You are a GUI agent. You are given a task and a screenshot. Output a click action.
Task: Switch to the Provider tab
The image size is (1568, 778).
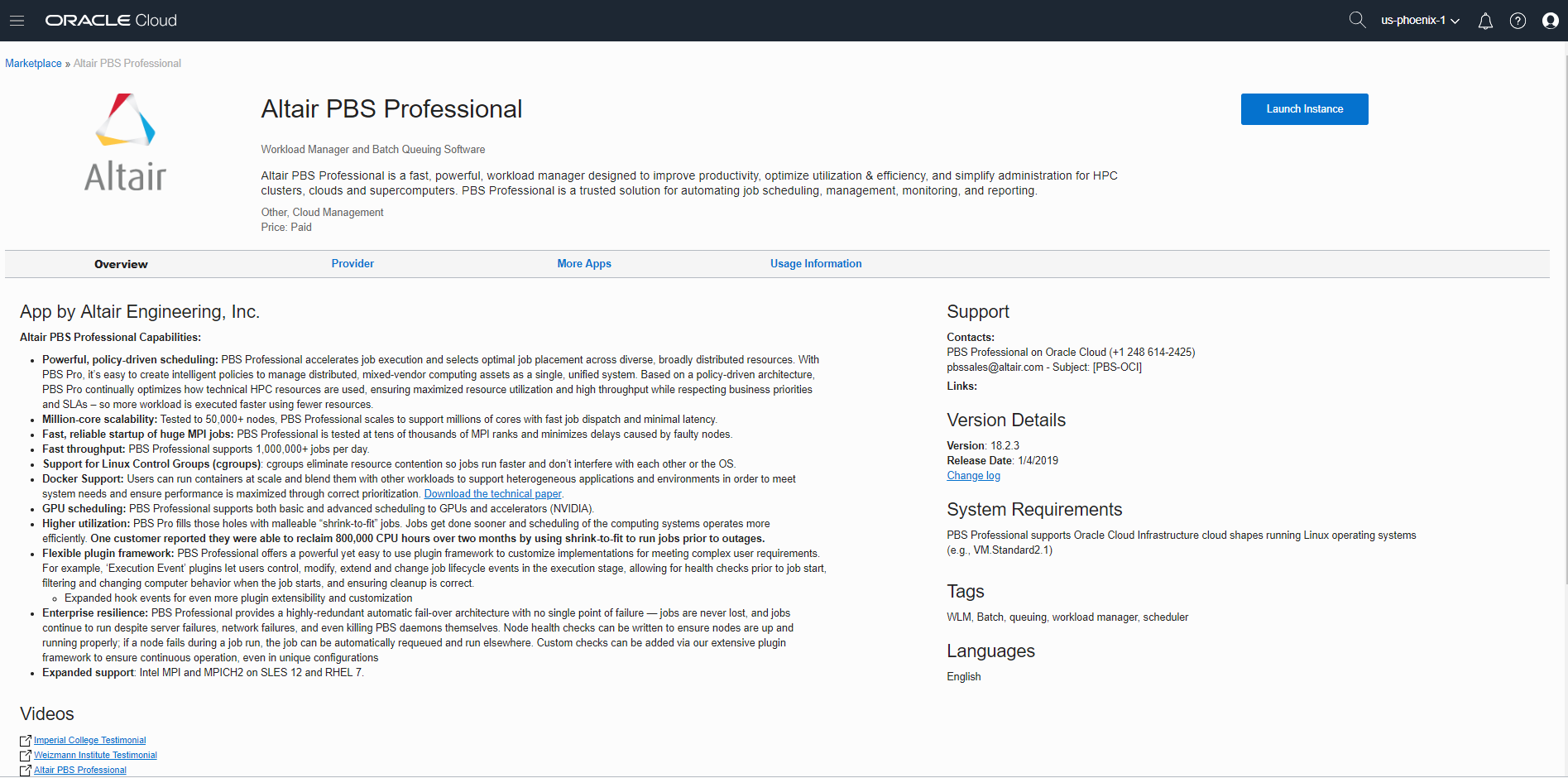352,264
